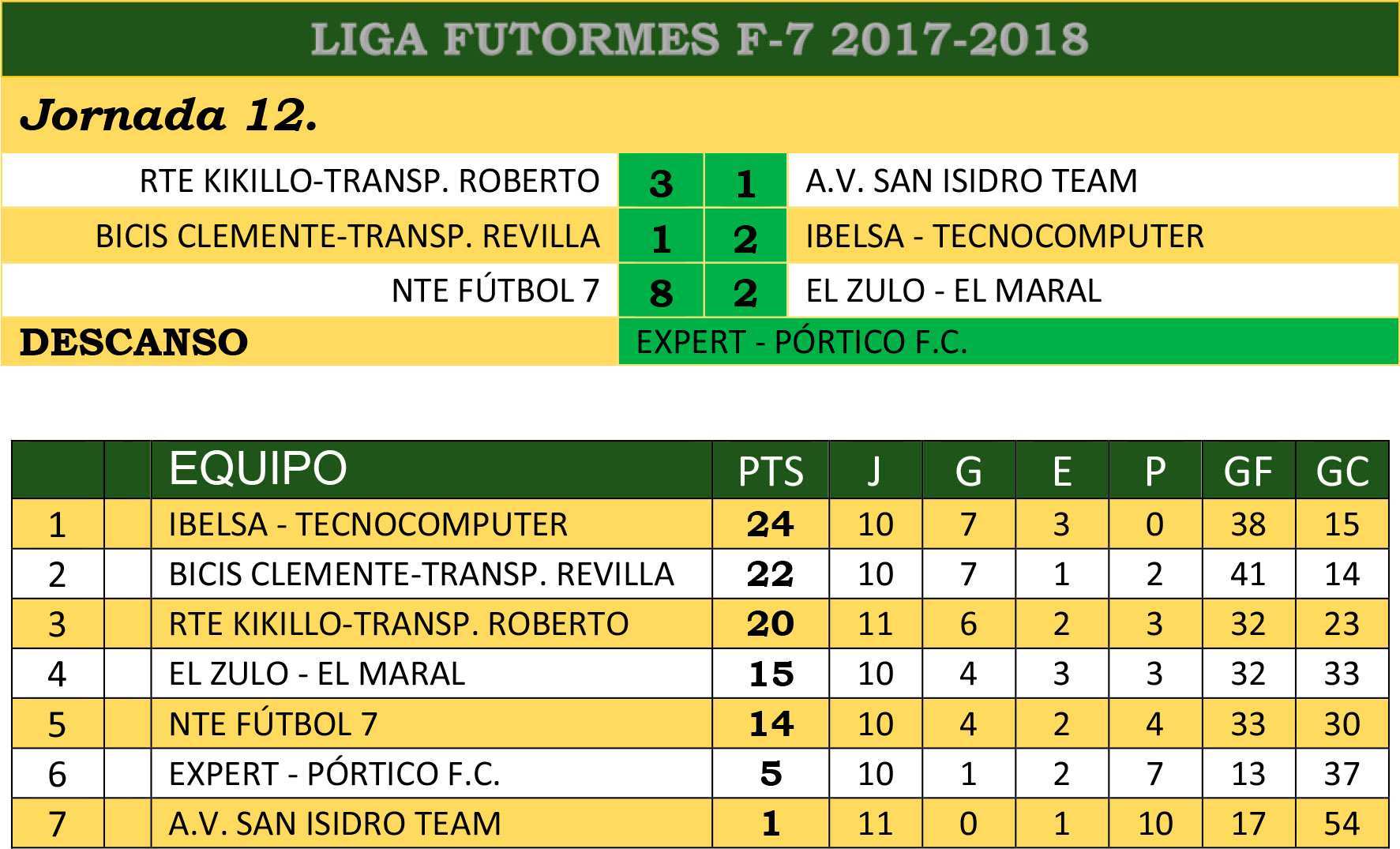Select the E column header
Image resolution: width=1400 pixels, height=849 pixels.
[x=1061, y=471]
